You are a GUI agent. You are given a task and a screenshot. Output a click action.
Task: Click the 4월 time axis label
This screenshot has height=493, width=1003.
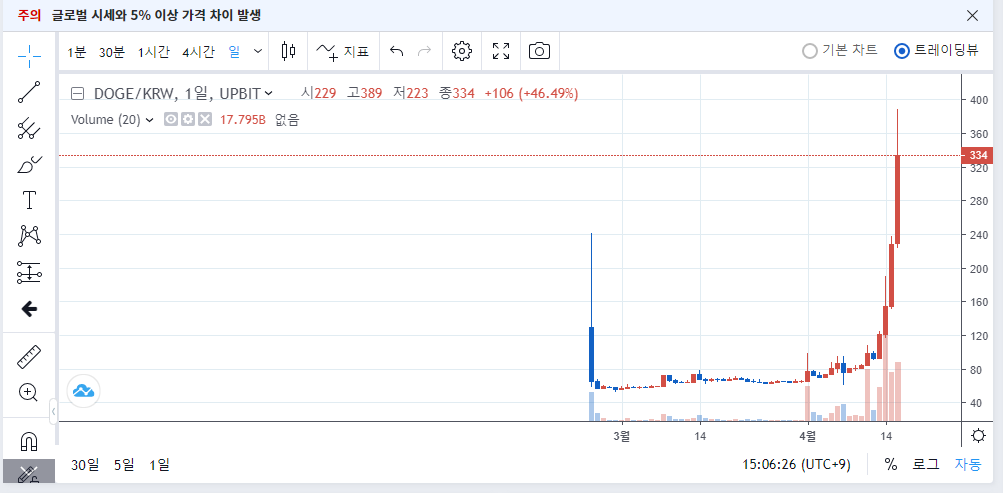point(809,437)
